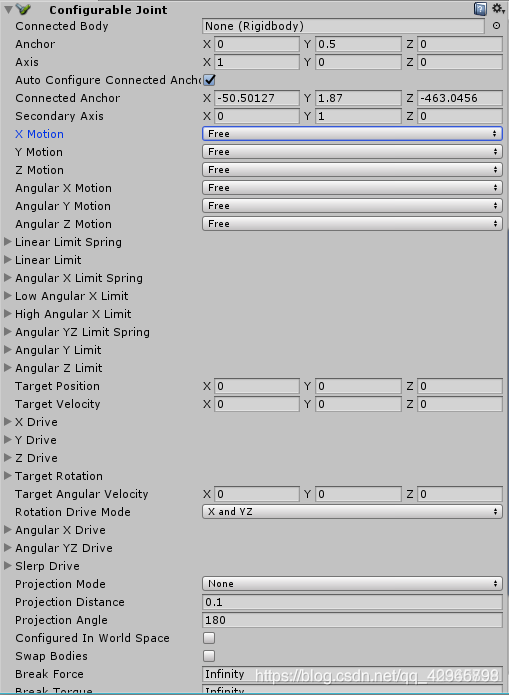Click the Axis Y value field
This screenshot has height=695, width=509.
(358, 62)
